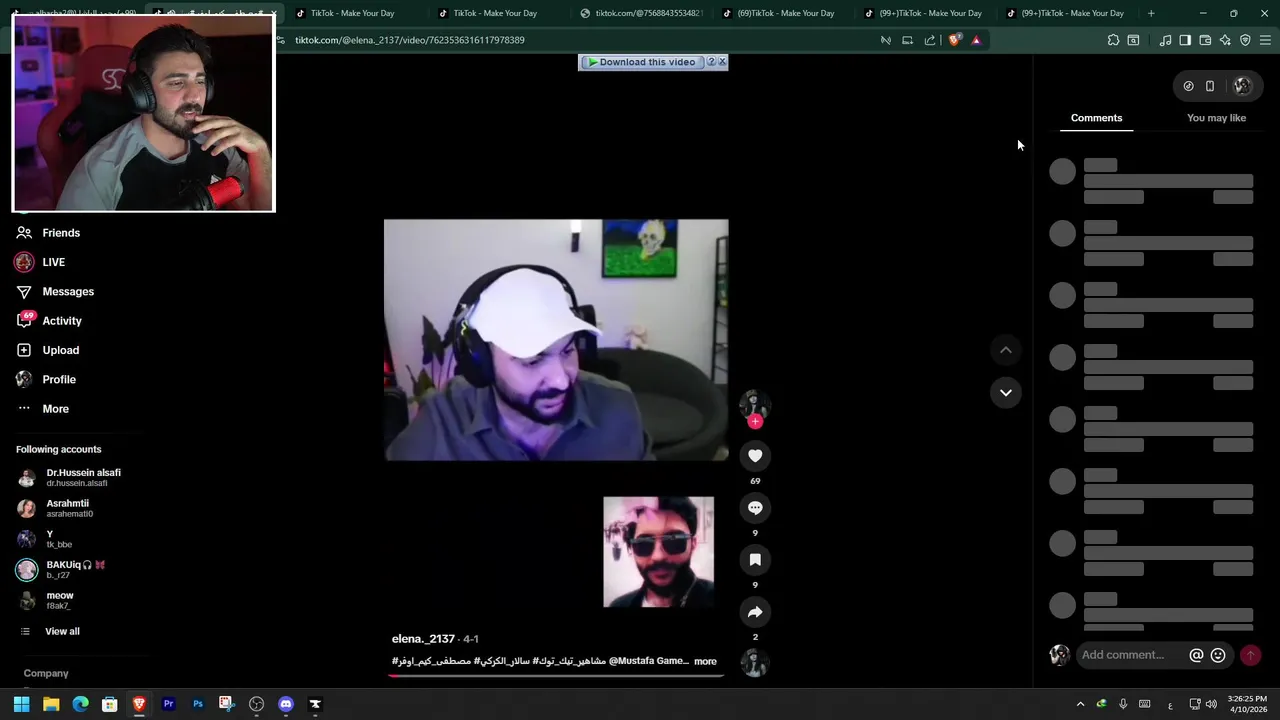The width and height of the screenshot is (1280, 720).
Task: Insert a mention with the @ icon
Action: (x=1196, y=655)
